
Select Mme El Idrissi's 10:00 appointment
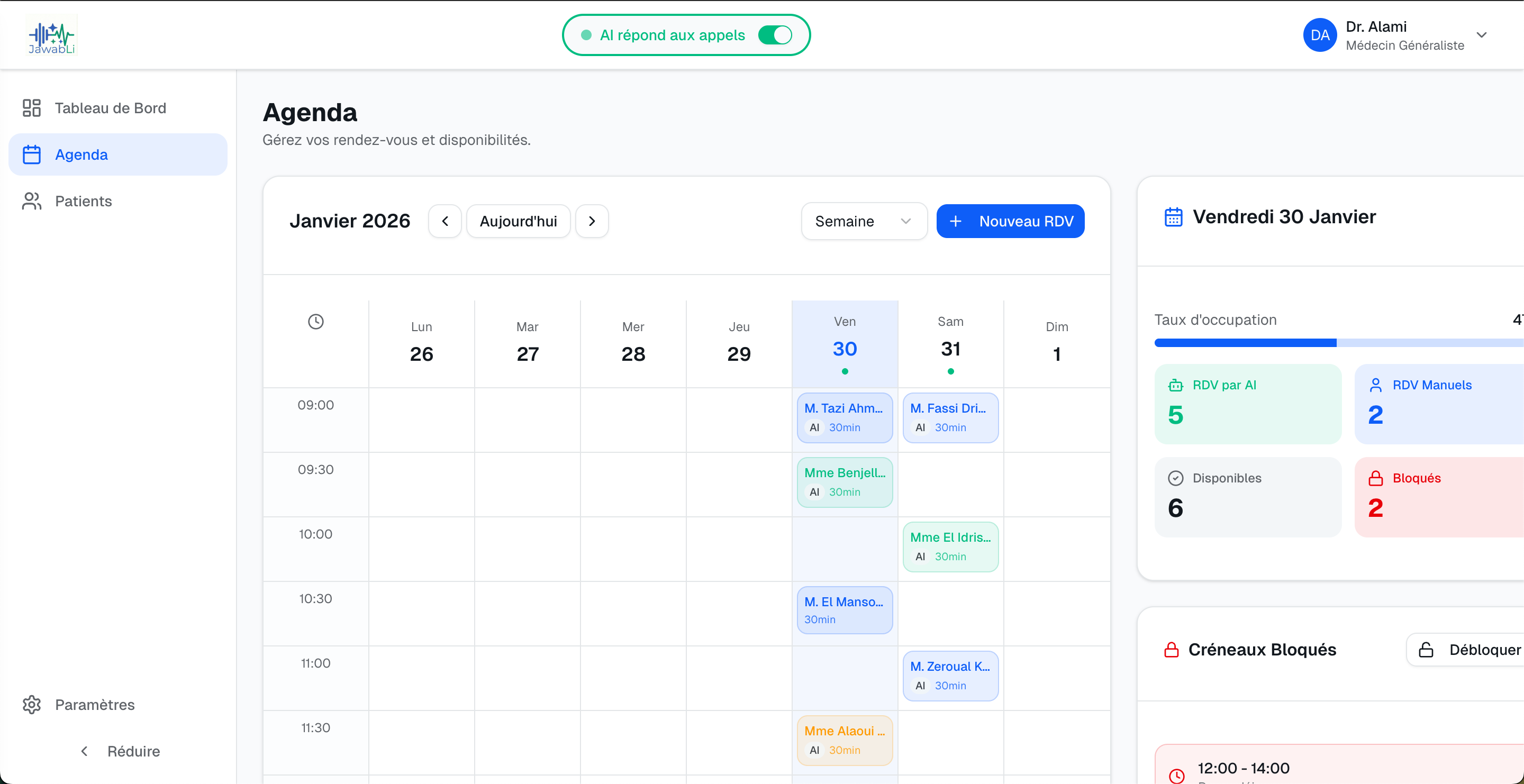pos(949,547)
